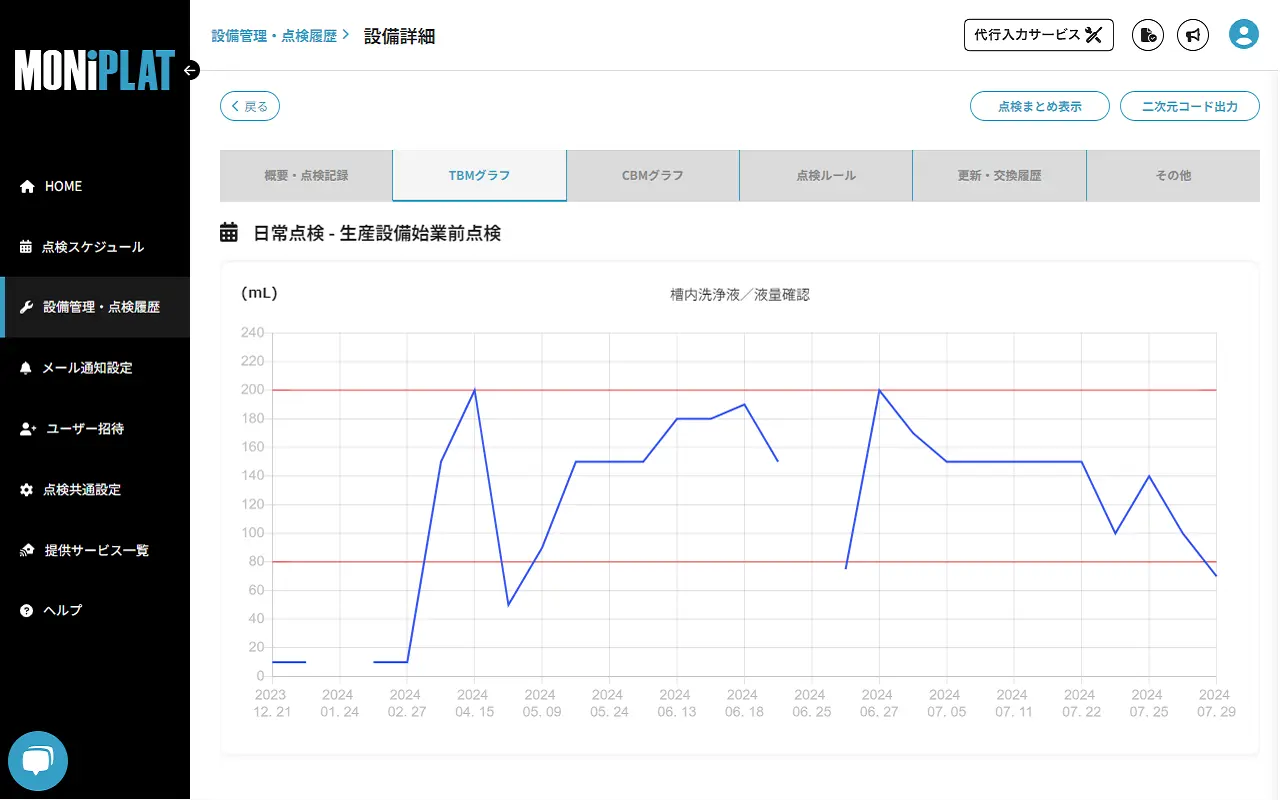Open the 点検ルール tab
The width and height of the screenshot is (1280, 800).
pos(825,174)
